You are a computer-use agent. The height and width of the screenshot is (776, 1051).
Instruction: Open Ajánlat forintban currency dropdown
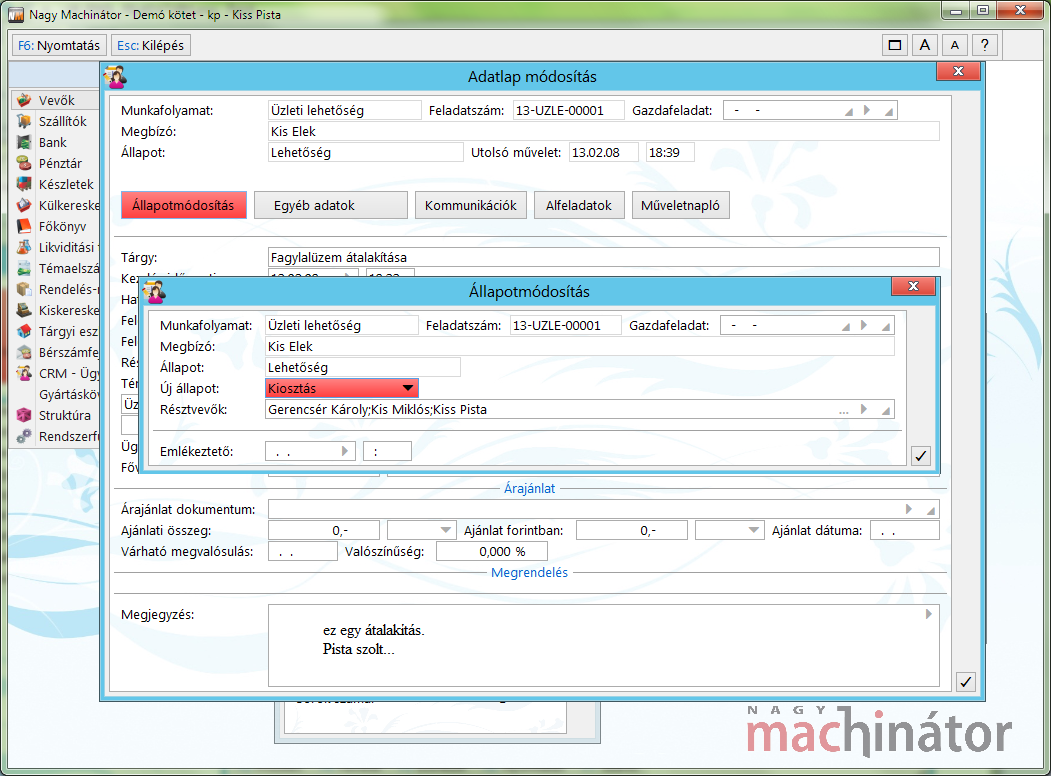coord(753,530)
